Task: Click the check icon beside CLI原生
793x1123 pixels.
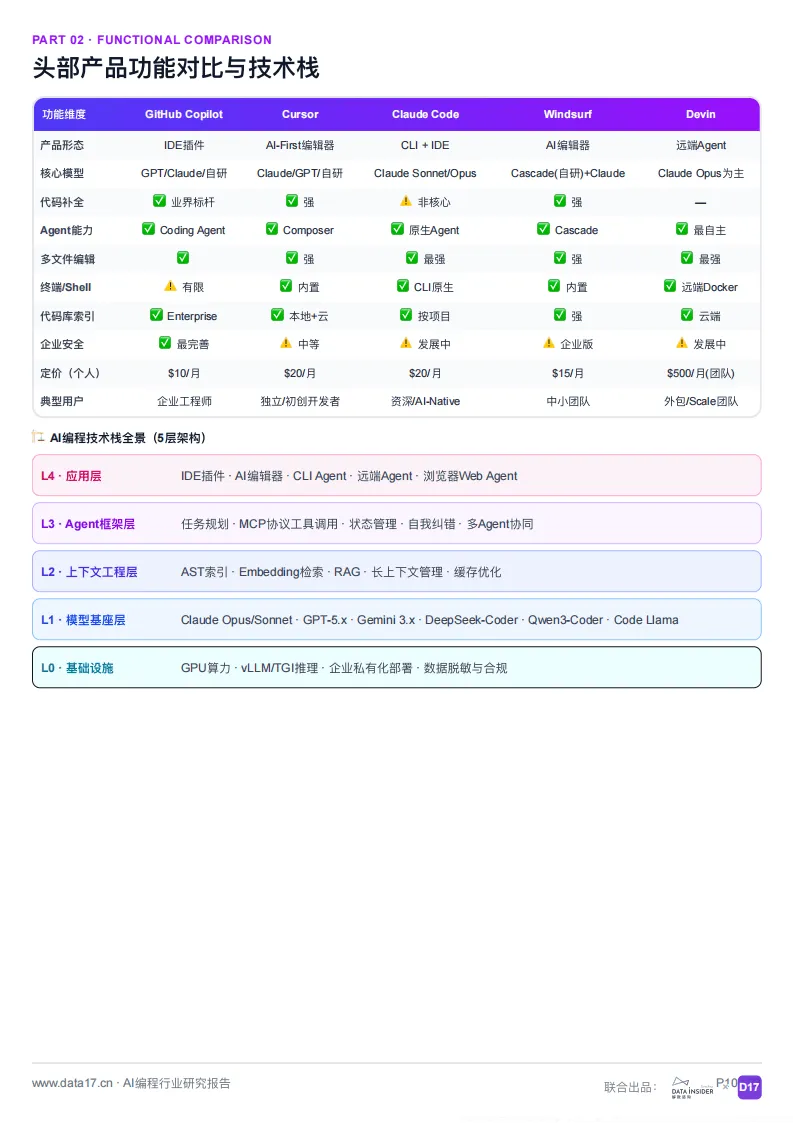Action: point(403,286)
